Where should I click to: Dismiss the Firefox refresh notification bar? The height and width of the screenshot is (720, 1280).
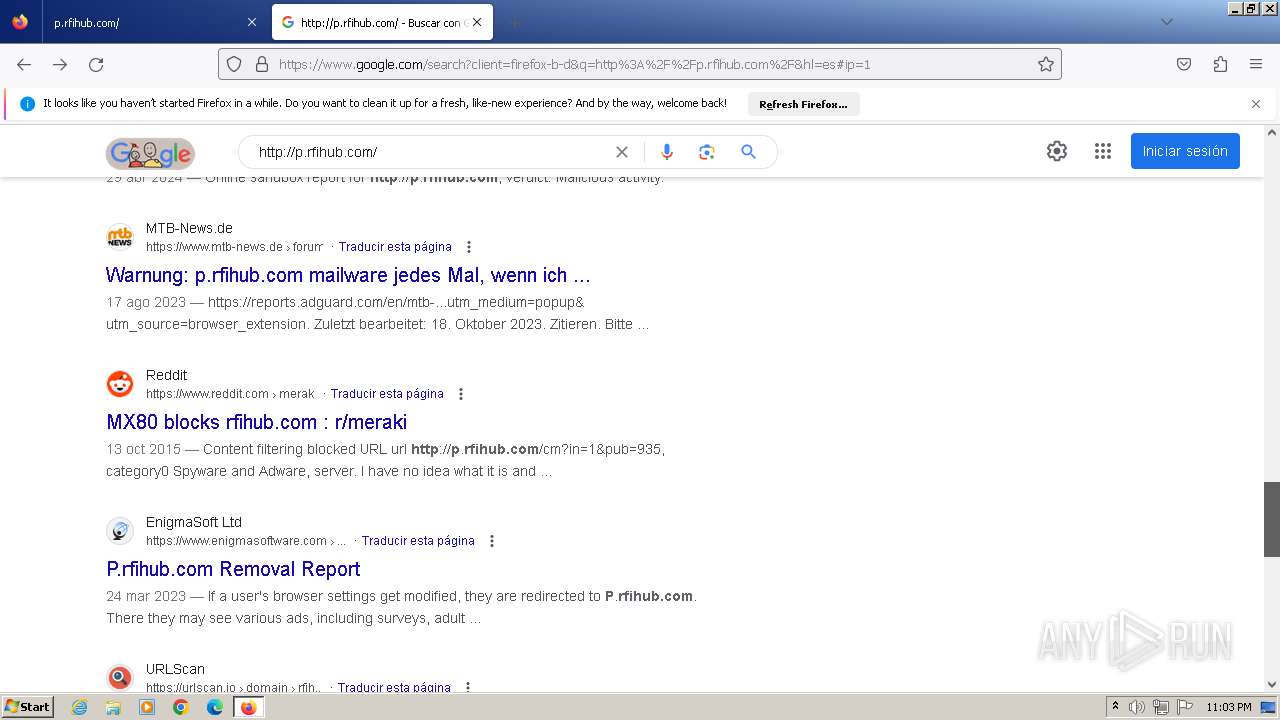click(x=1256, y=104)
